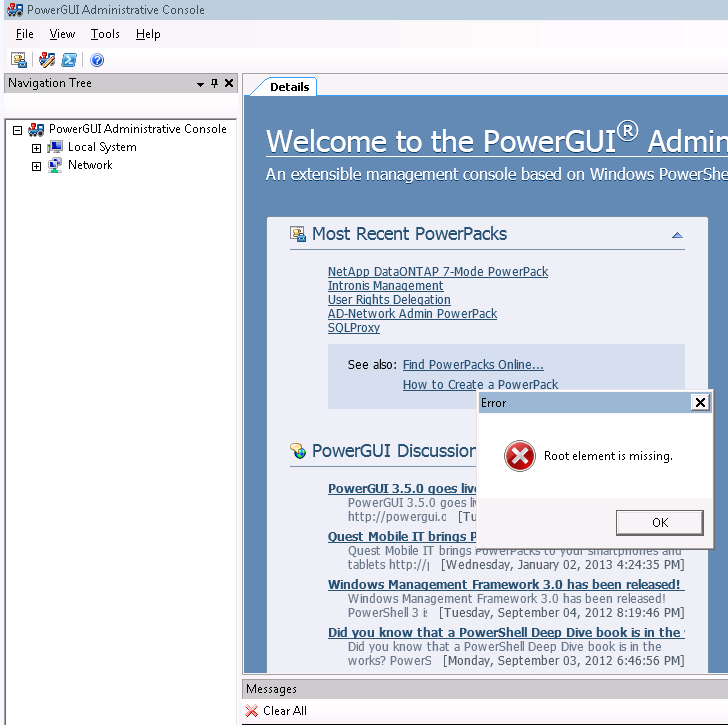
Task: Click the Tuesday, September 04, 2012 timestamp
Action: 562,613
